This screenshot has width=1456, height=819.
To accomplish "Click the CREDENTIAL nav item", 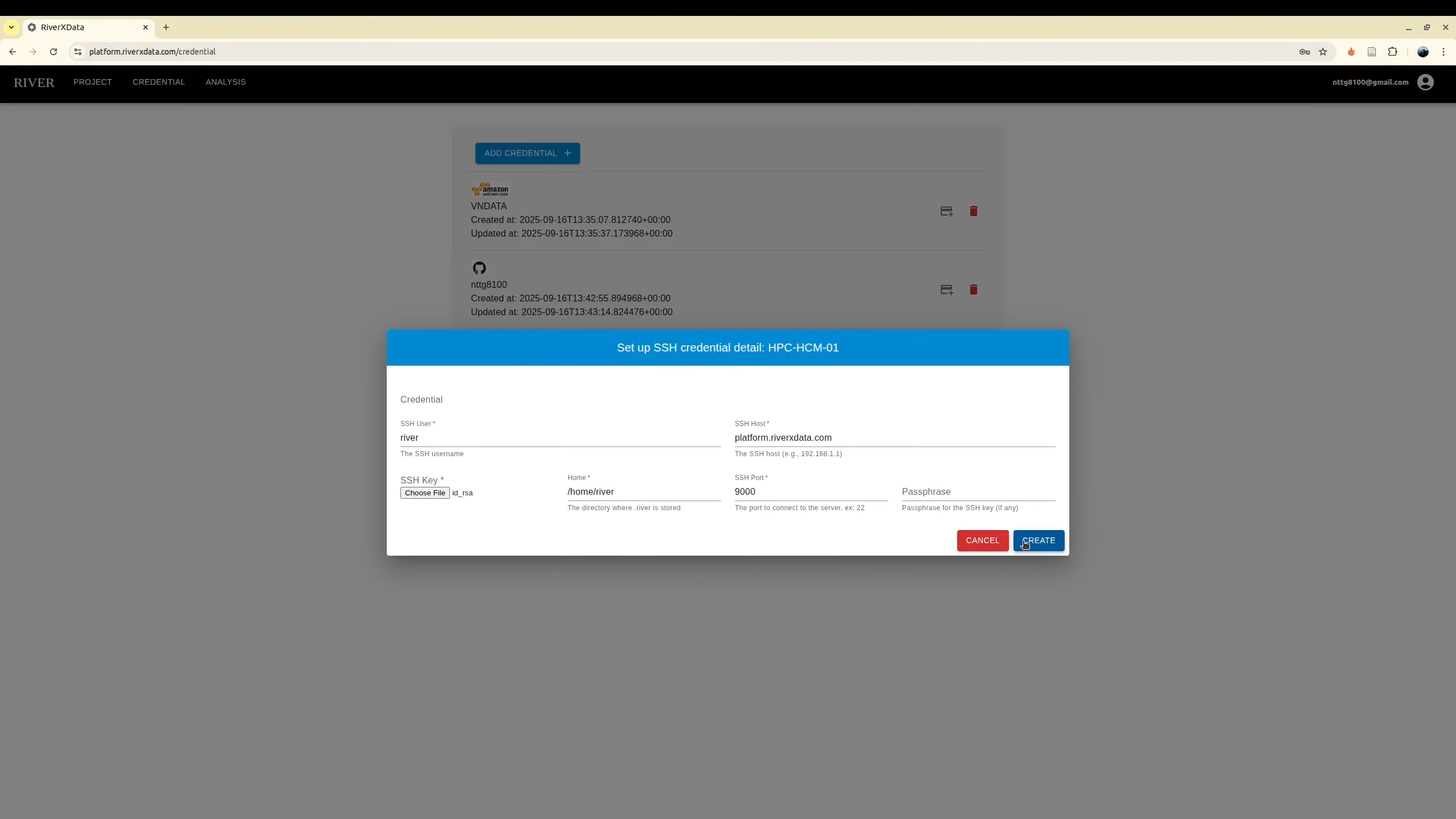I will pyautogui.click(x=158, y=82).
